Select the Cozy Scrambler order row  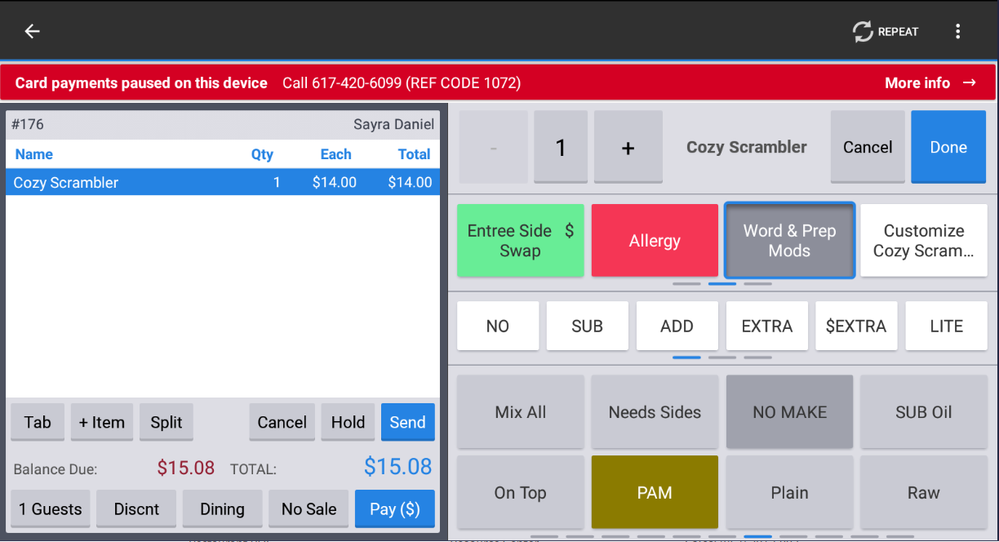coord(222,182)
